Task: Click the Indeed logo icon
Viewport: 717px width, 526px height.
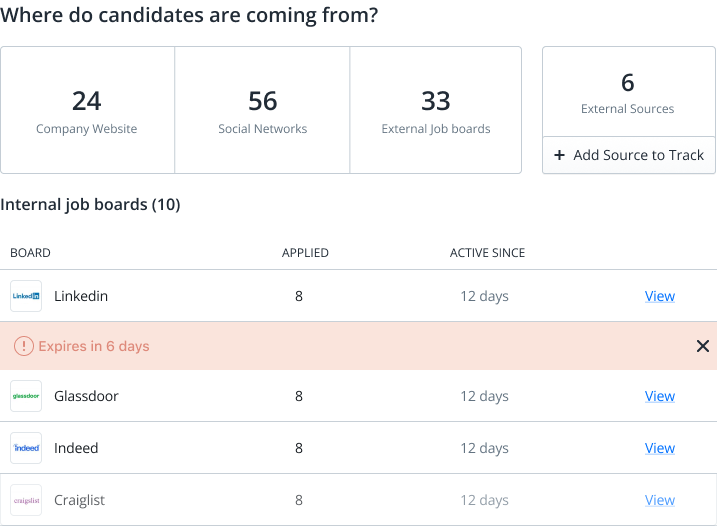Action: pyautogui.click(x=26, y=448)
